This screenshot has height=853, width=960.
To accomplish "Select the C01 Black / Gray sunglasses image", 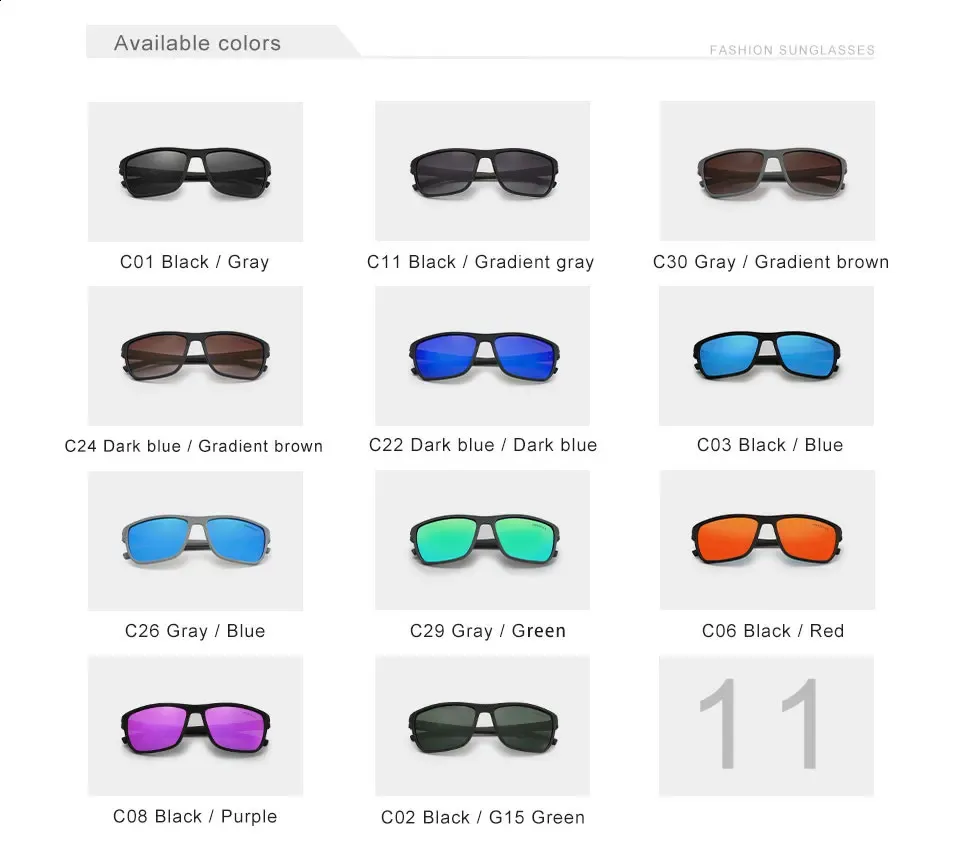I will [195, 171].
